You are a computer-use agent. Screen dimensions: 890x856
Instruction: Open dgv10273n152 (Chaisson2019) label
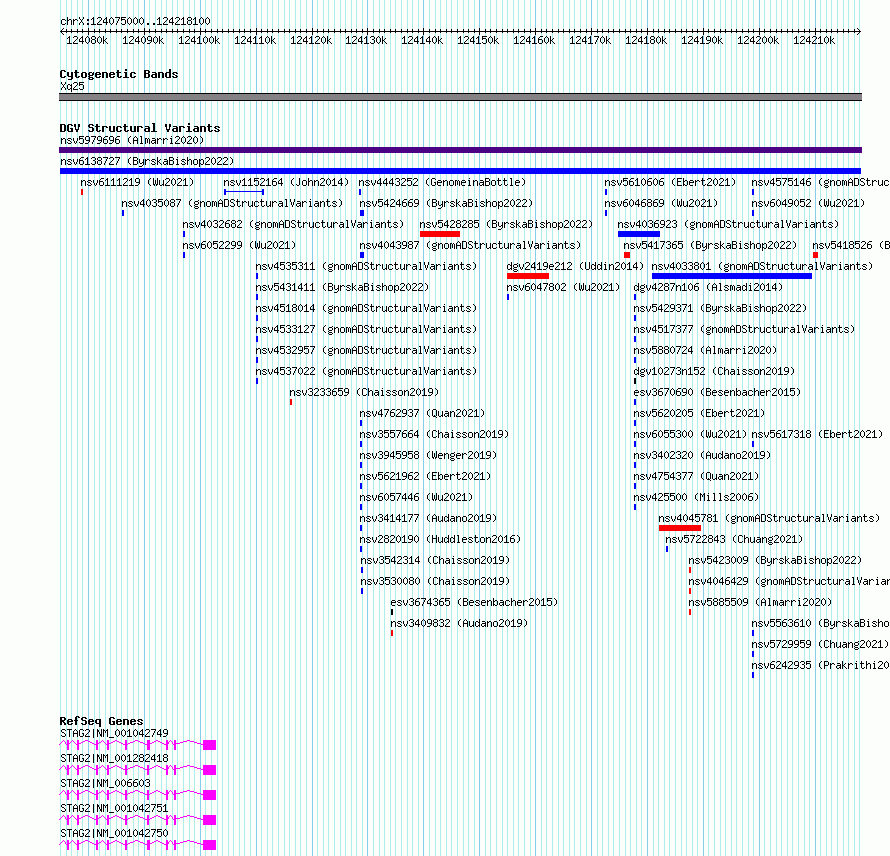(x=714, y=371)
